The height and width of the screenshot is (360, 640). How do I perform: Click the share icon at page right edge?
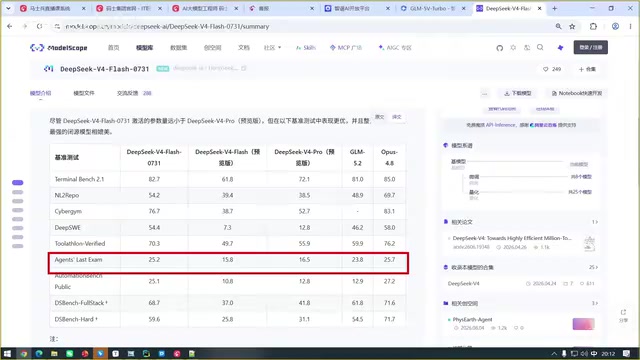coord(623,312)
